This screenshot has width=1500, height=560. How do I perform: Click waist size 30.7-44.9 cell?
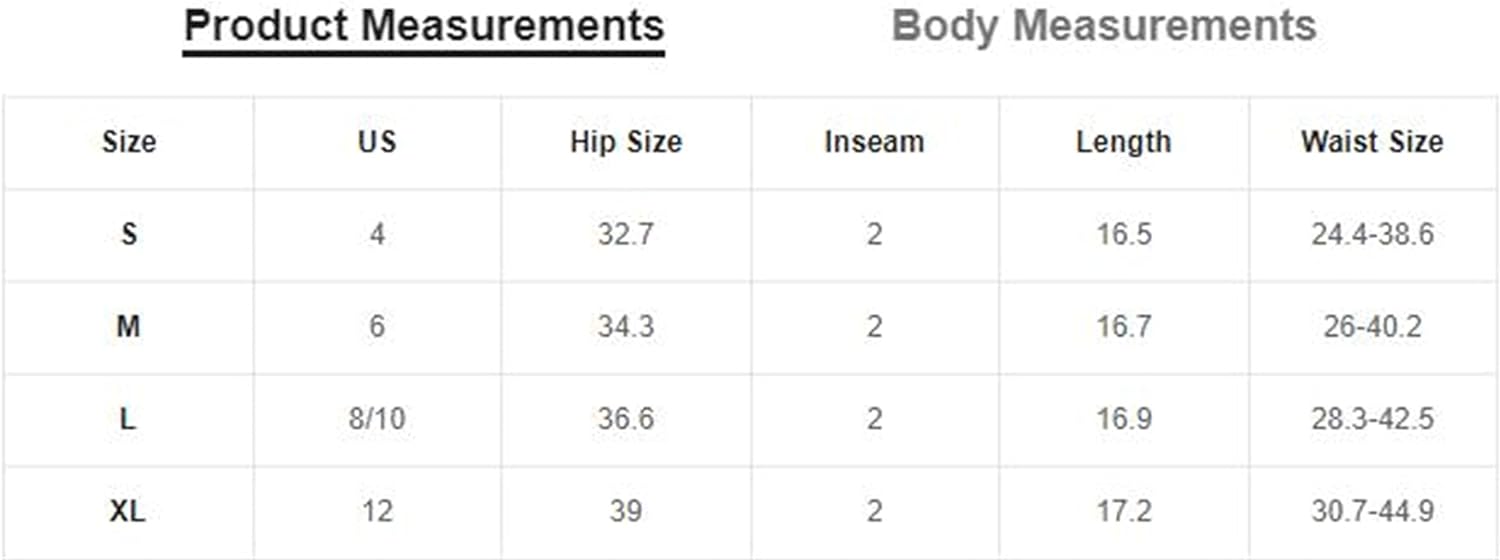point(1372,512)
